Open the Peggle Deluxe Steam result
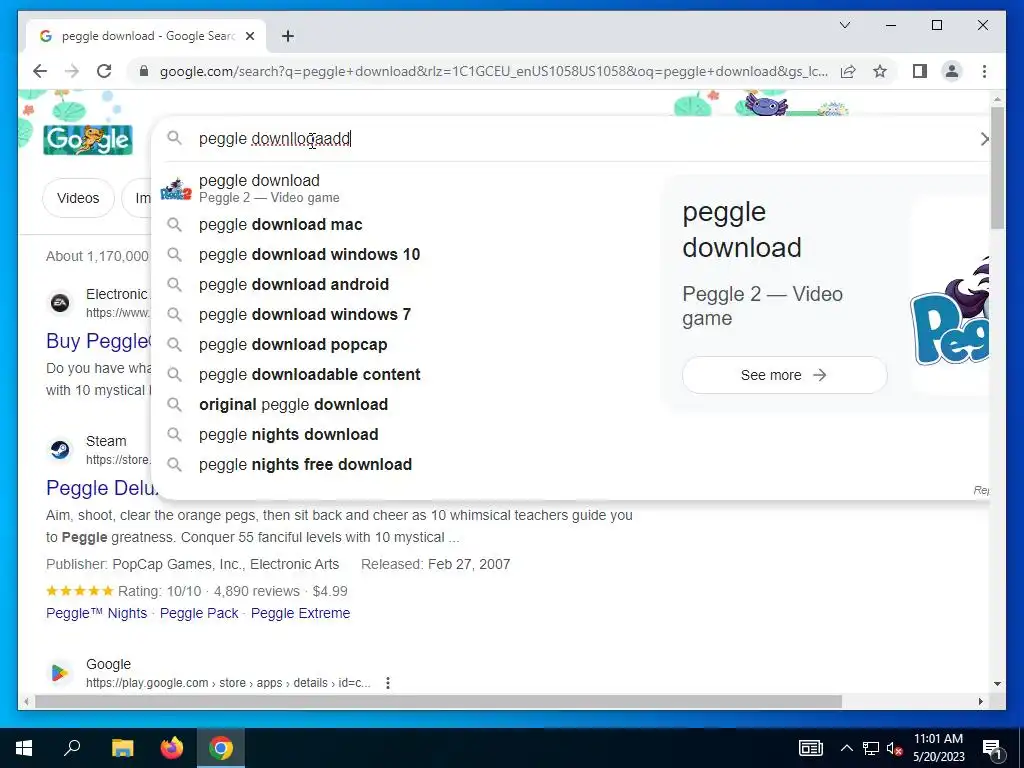The height and width of the screenshot is (768, 1024). pyautogui.click(x=102, y=488)
